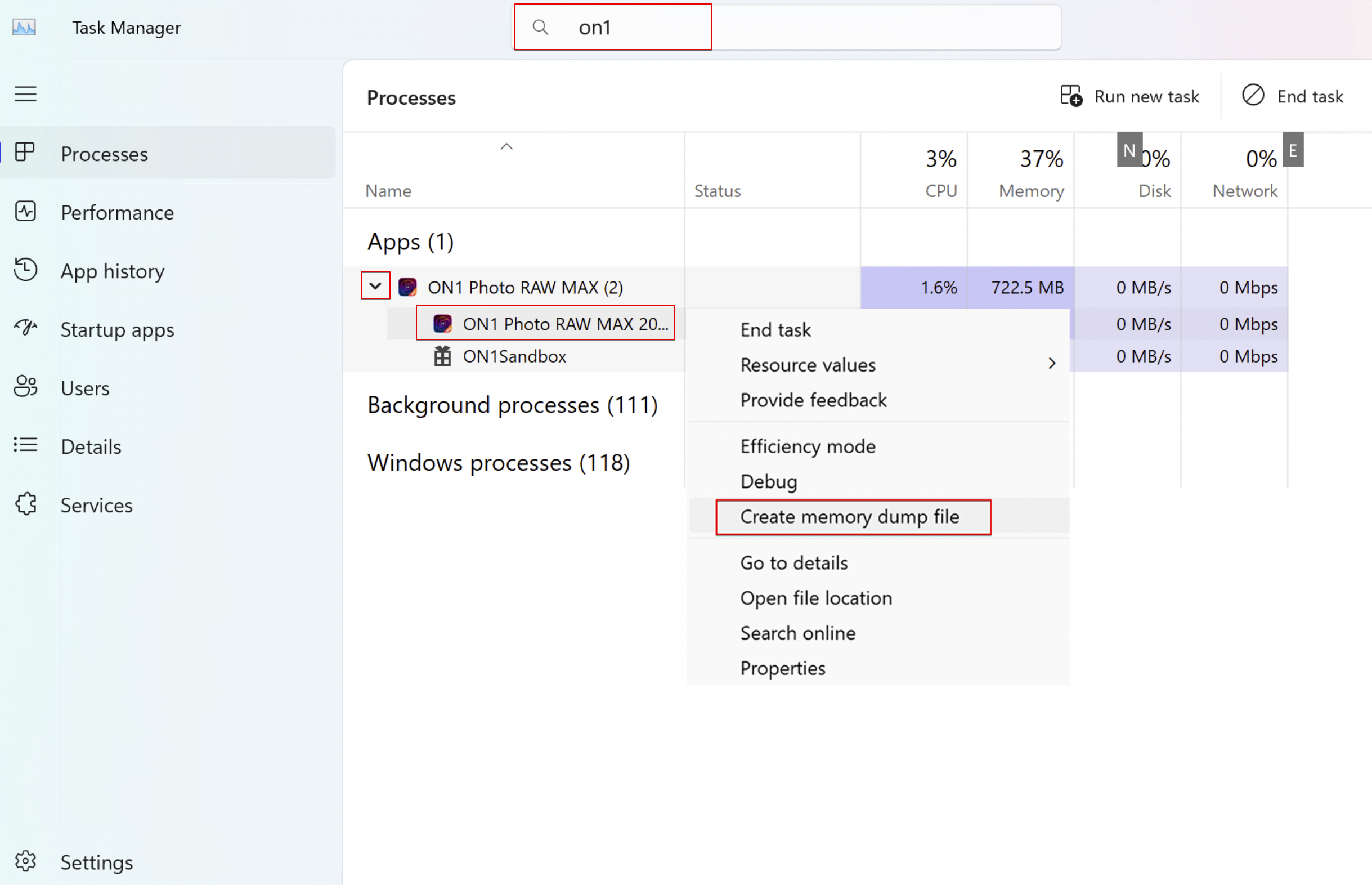This screenshot has height=885, width=1372.
Task: Click the Performance sidebar icon
Action: tap(25, 212)
